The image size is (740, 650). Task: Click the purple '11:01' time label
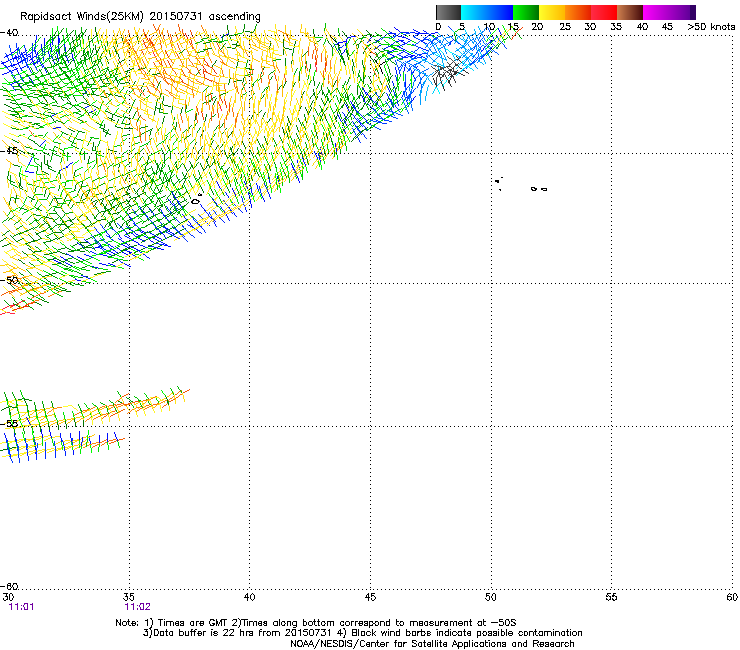21,607
